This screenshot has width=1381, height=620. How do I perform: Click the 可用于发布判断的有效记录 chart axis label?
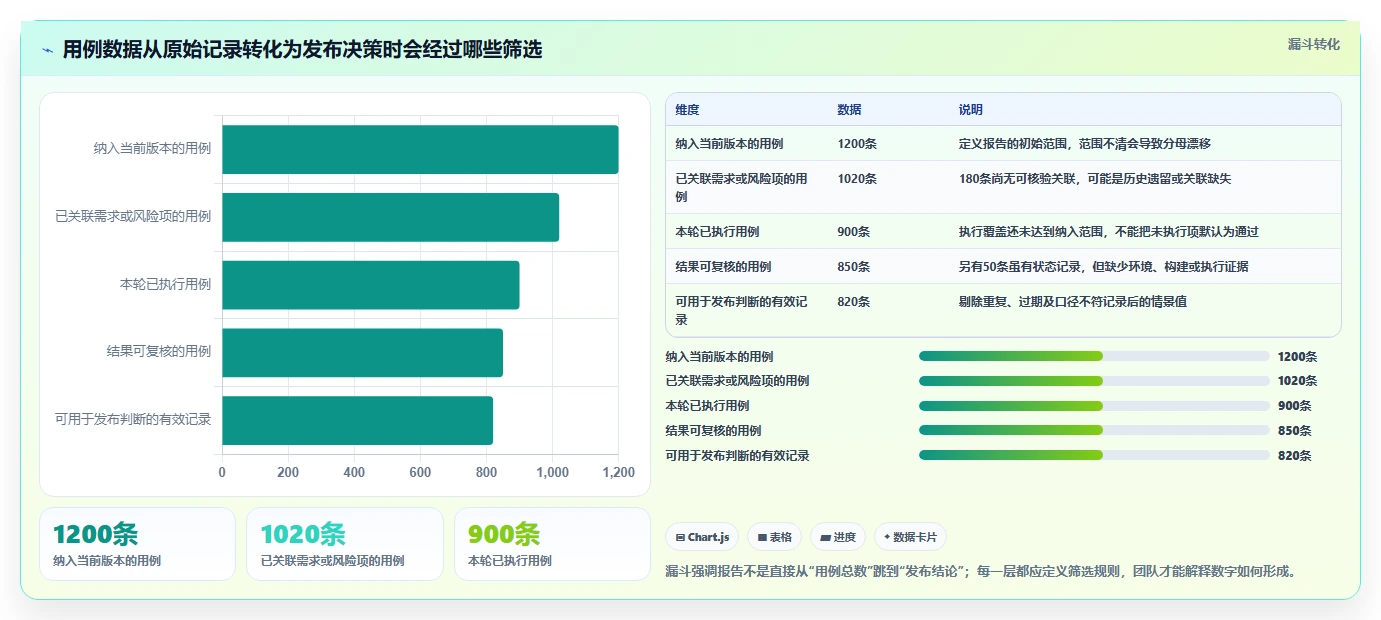[x=133, y=420]
